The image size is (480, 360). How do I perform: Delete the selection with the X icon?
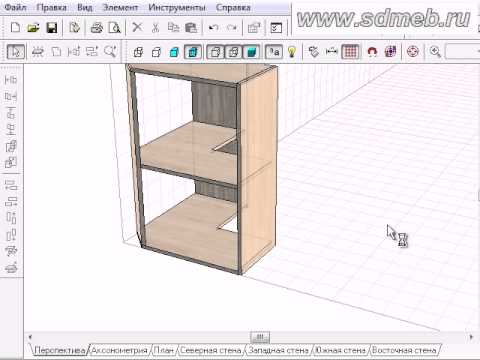[137, 27]
